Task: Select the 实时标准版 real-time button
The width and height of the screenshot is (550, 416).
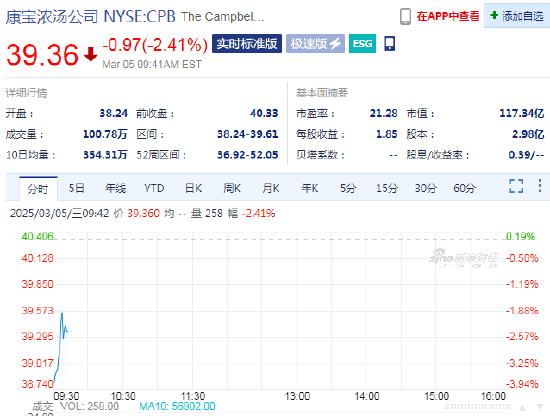Action: [x=247, y=43]
